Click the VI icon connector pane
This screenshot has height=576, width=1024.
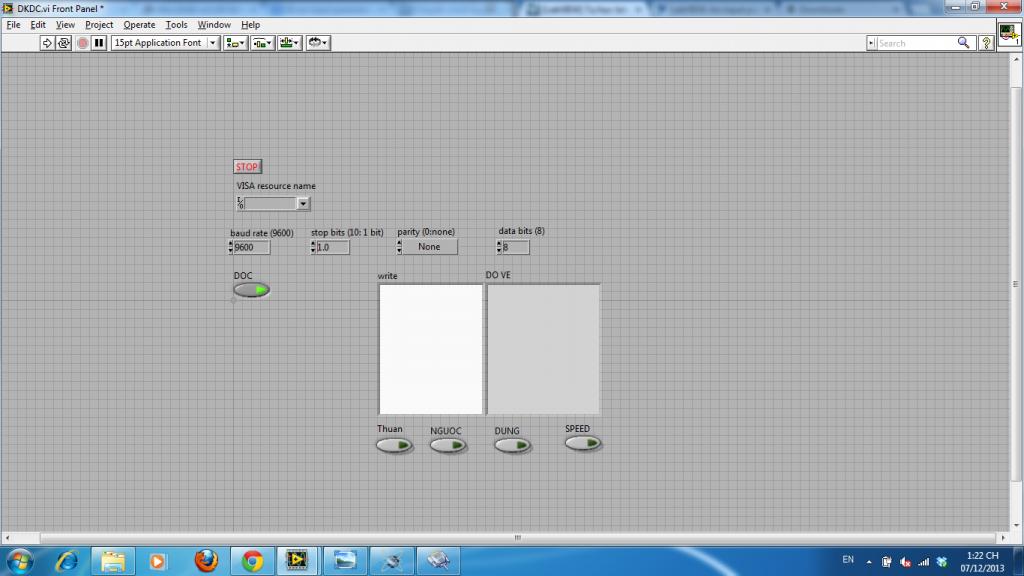pyautogui.click(x=1009, y=34)
